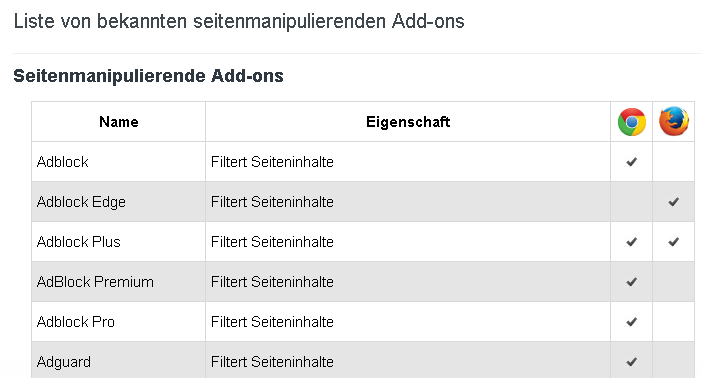Screen dimensions: 702x378
Task: Select the AdBlock Premium name cell
Action: pos(119,281)
